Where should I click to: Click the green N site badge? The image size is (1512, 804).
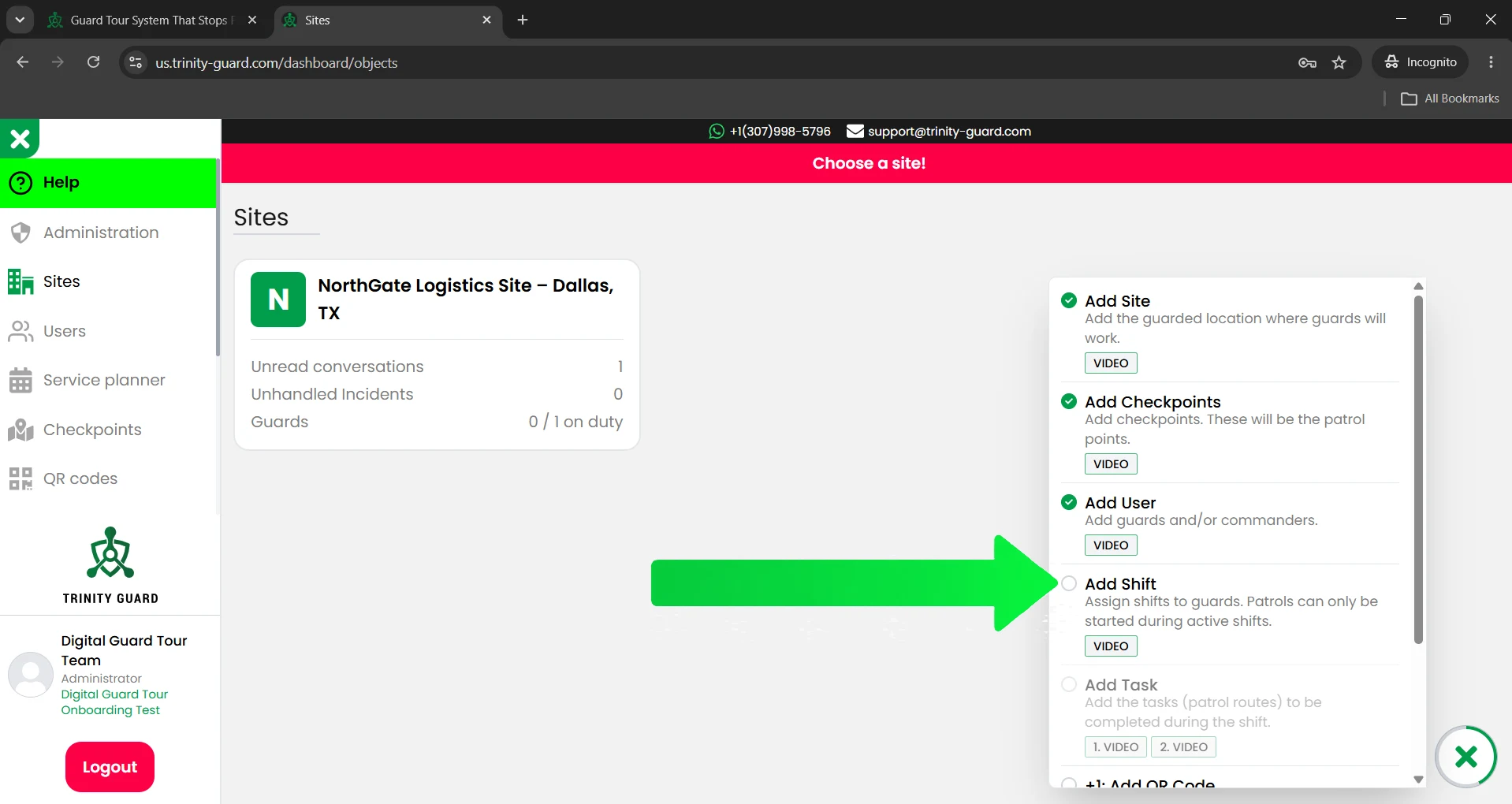(x=278, y=300)
